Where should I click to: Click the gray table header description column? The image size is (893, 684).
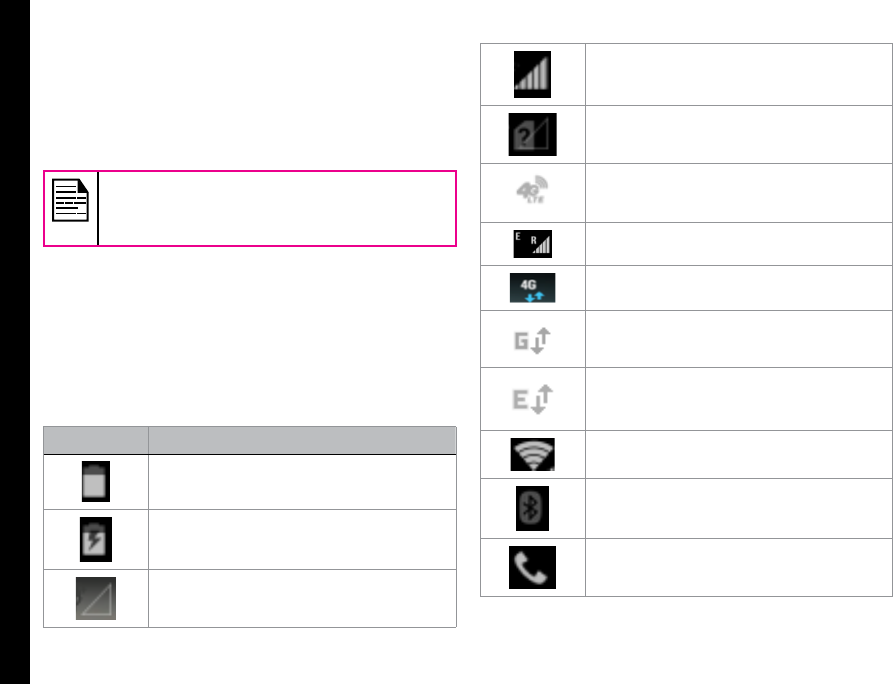(x=302, y=440)
